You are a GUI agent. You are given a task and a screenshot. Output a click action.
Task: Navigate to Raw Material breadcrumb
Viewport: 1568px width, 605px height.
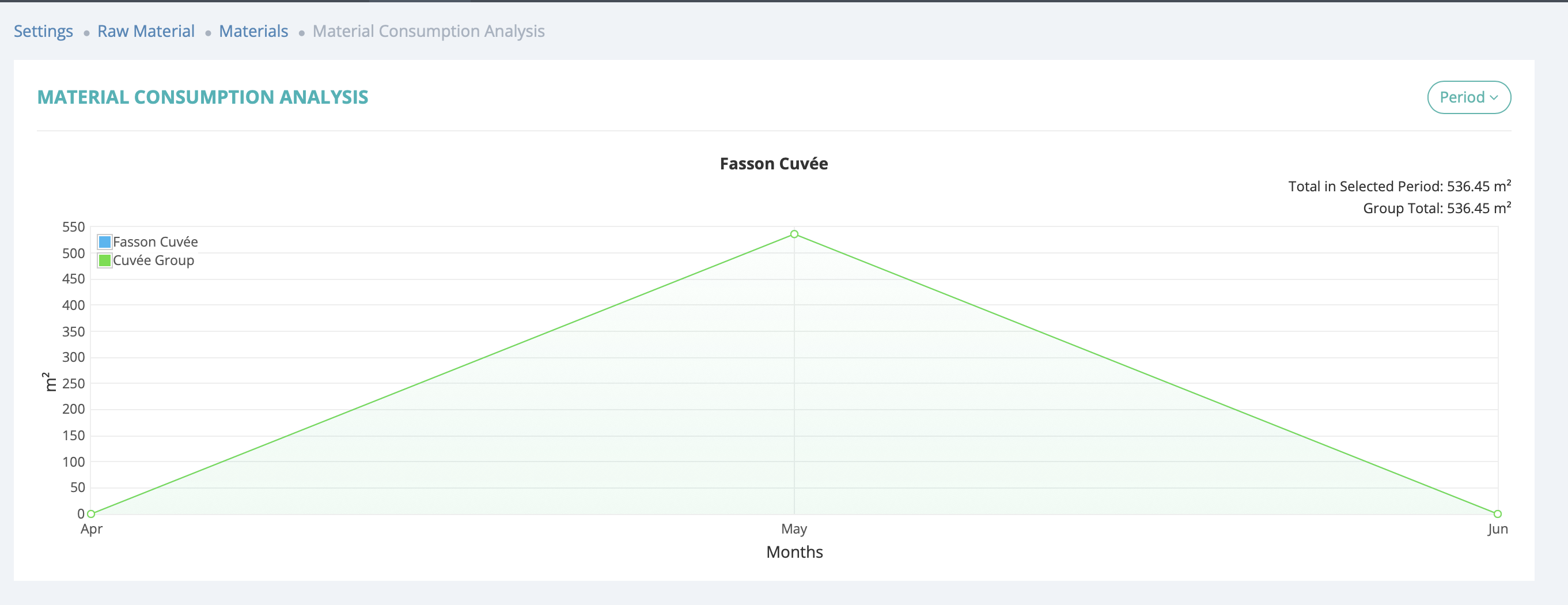(146, 32)
